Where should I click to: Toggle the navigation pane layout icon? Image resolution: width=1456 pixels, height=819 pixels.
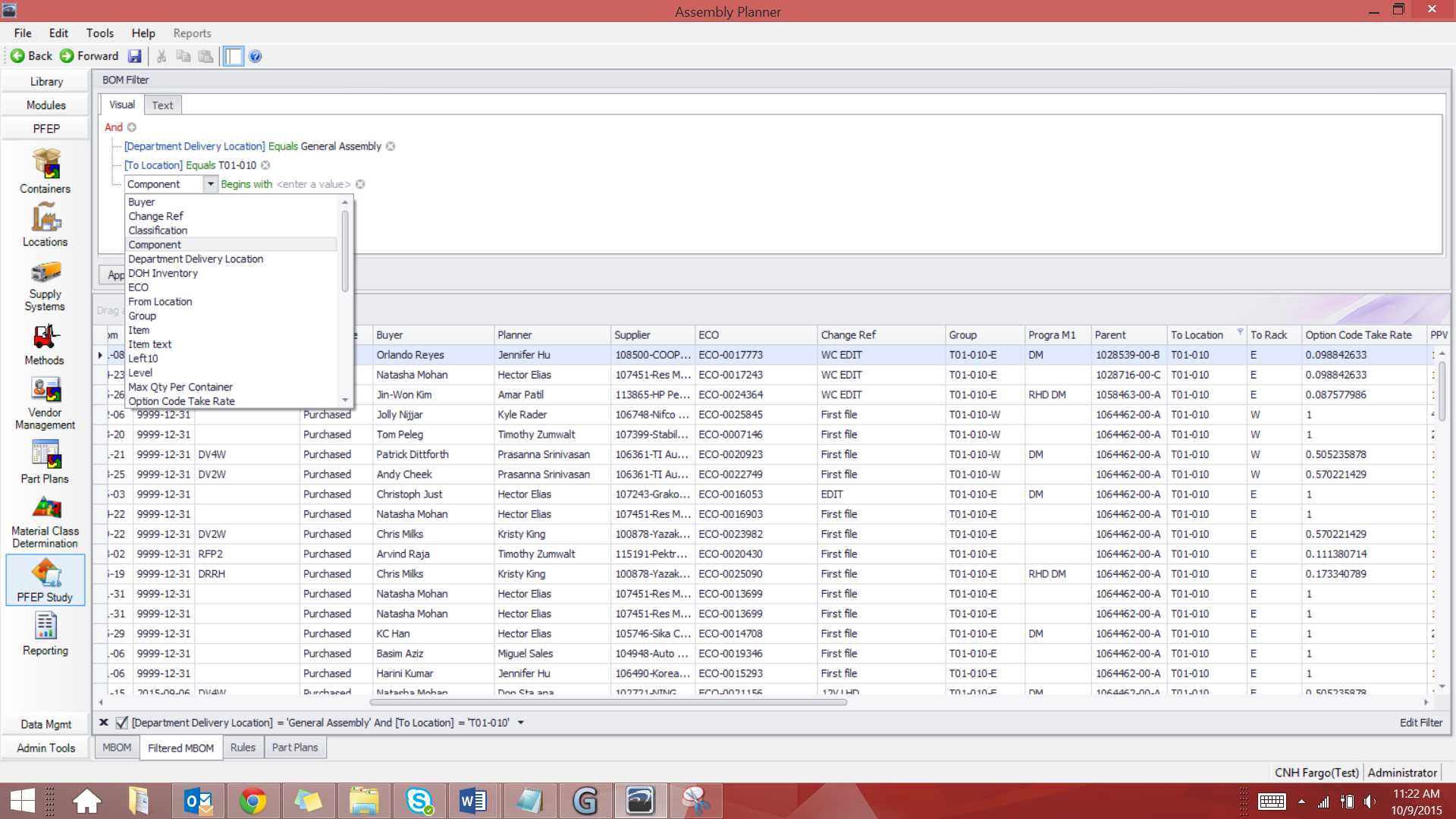[x=234, y=56]
